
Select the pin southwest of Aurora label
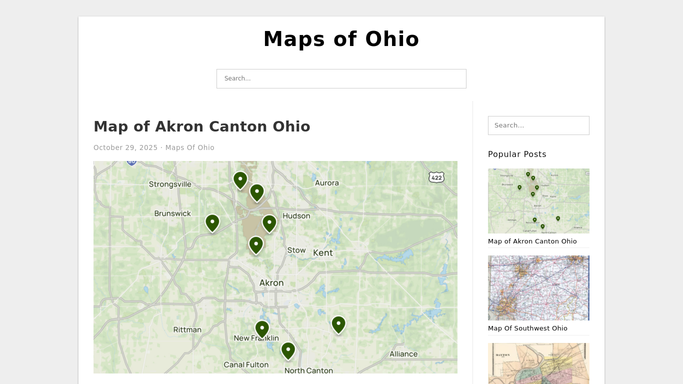click(x=257, y=193)
